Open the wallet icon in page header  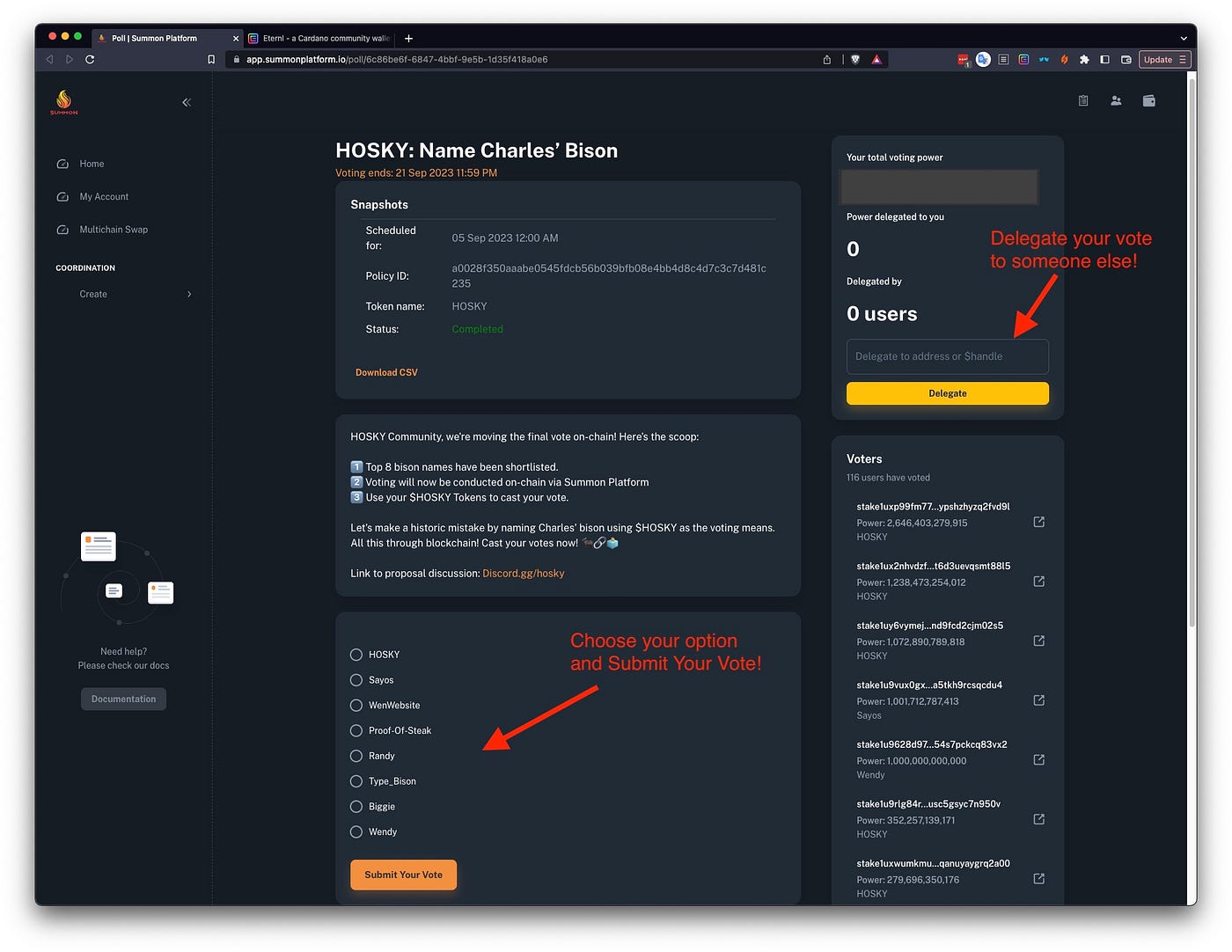(x=1148, y=101)
